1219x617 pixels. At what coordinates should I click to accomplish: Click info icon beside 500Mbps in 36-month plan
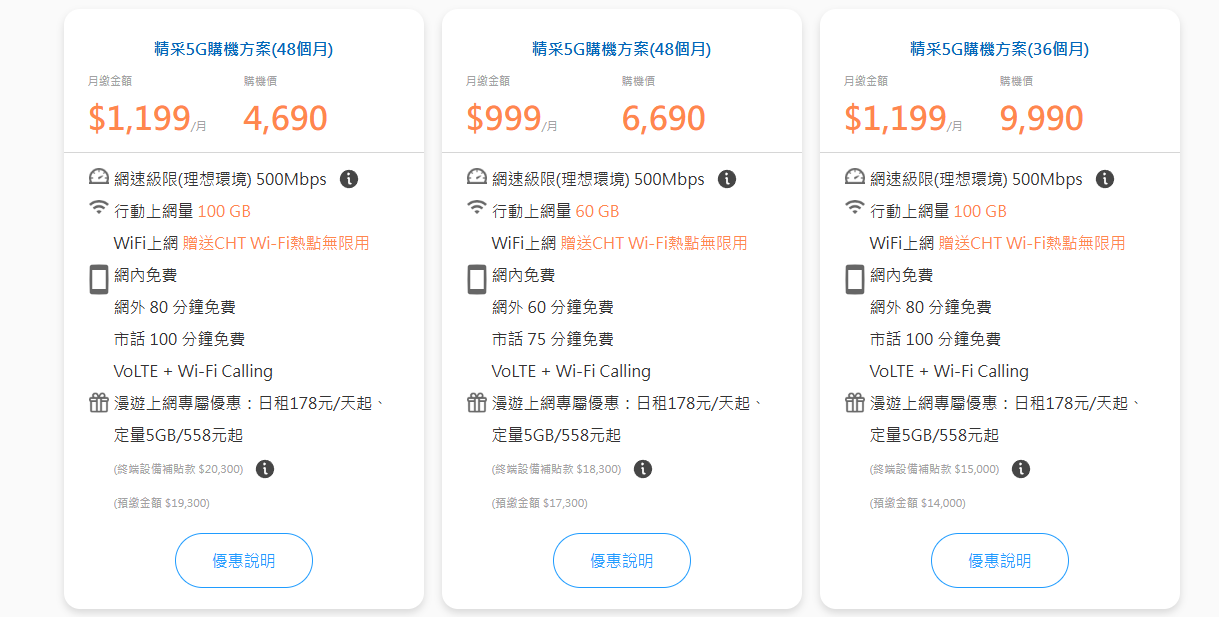1105,179
